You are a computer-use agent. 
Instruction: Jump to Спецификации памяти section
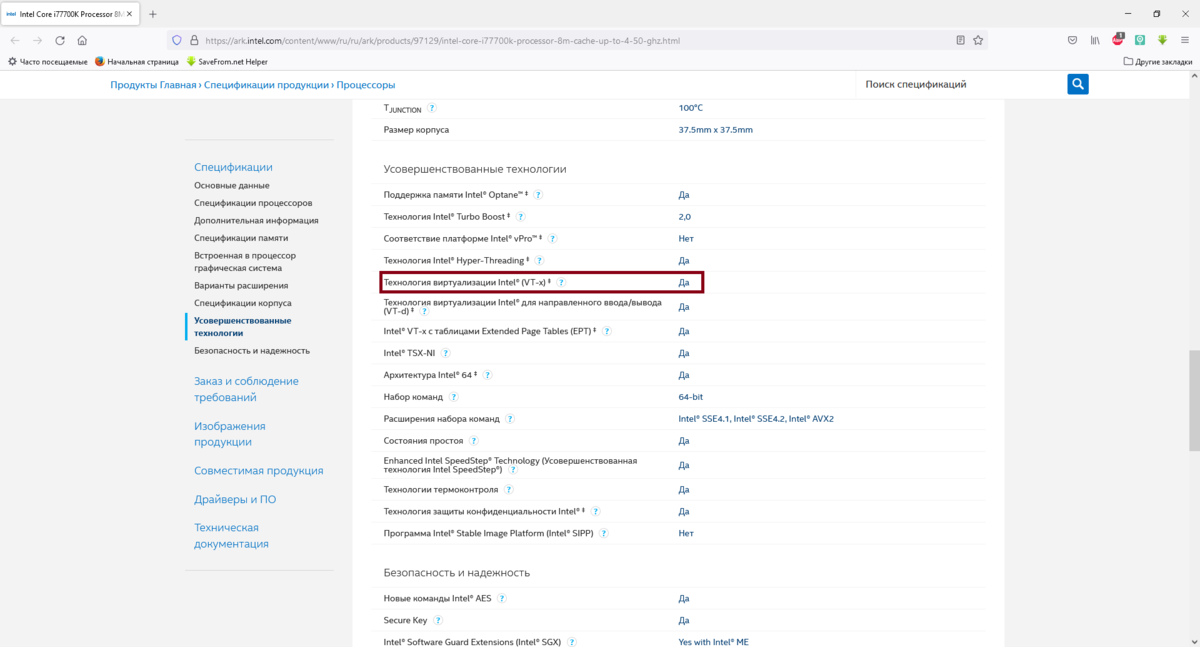tap(241, 238)
